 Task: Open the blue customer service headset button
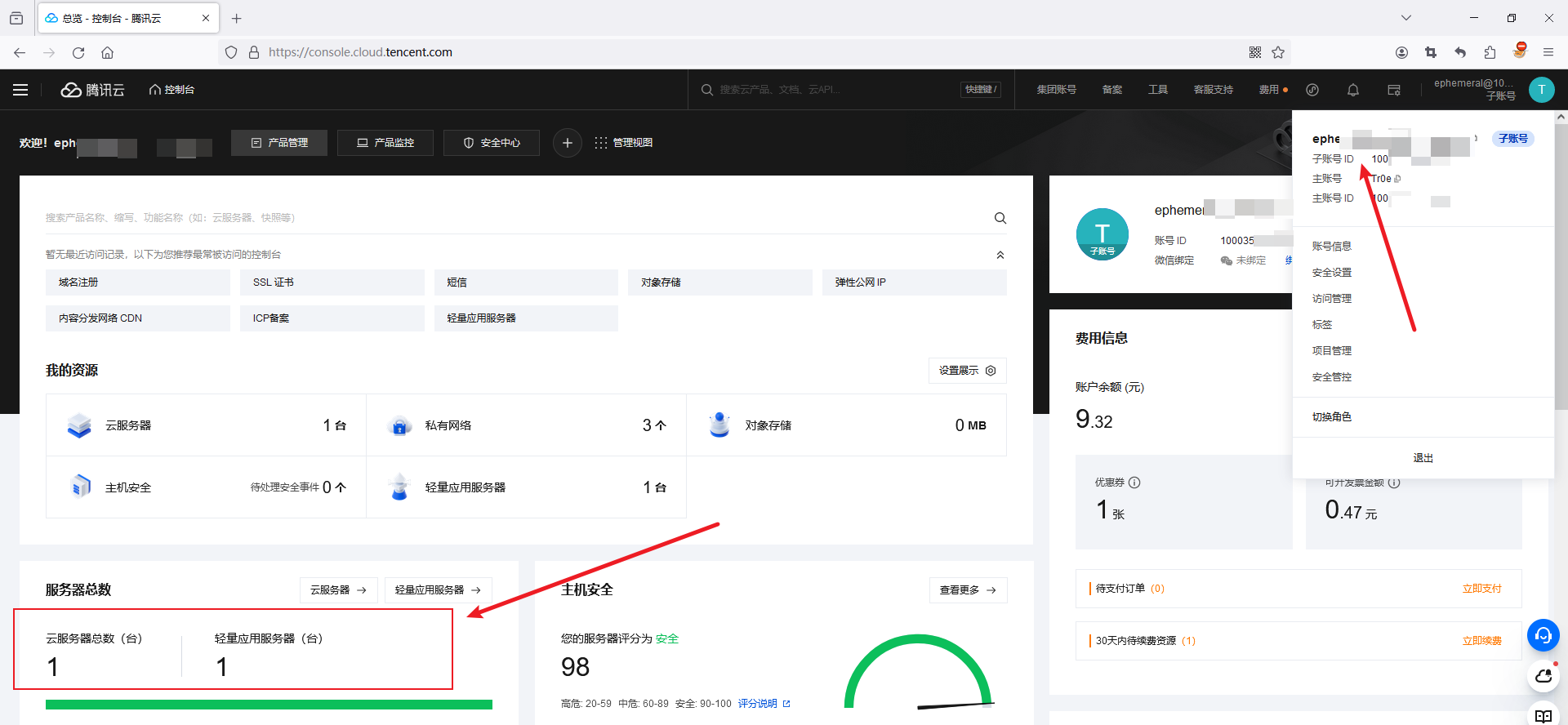click(1543, 635)
